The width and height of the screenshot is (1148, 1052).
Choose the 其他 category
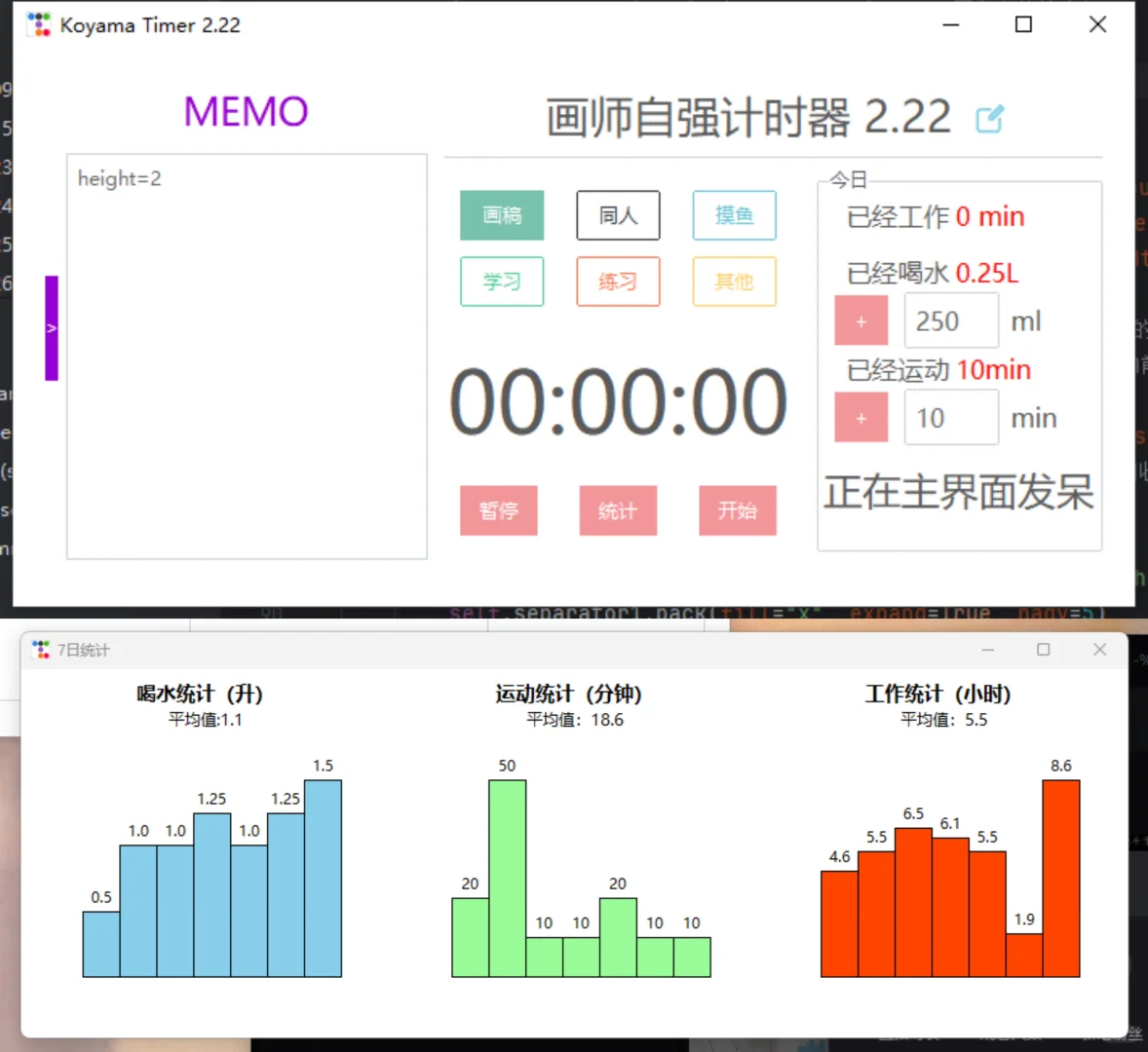pyautogui.click(x=734, y=282)
